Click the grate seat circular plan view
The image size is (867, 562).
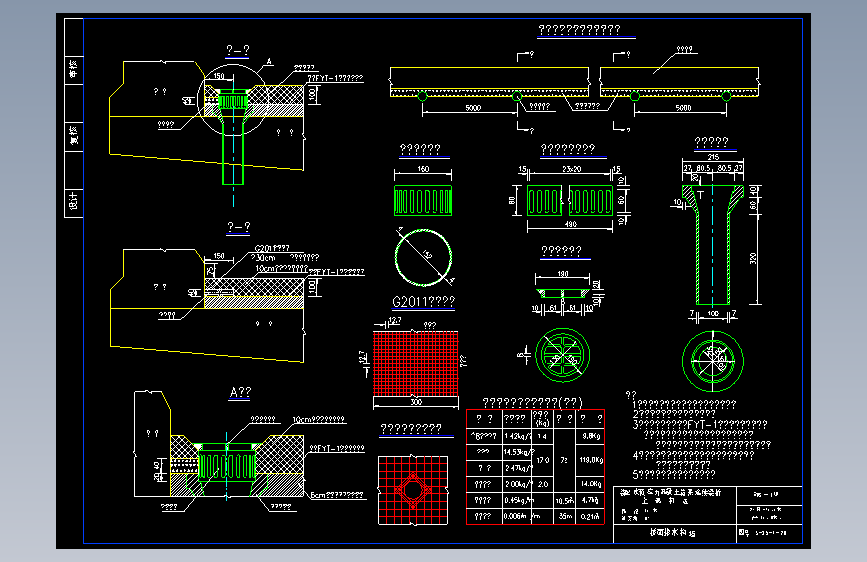pos(563,355)
